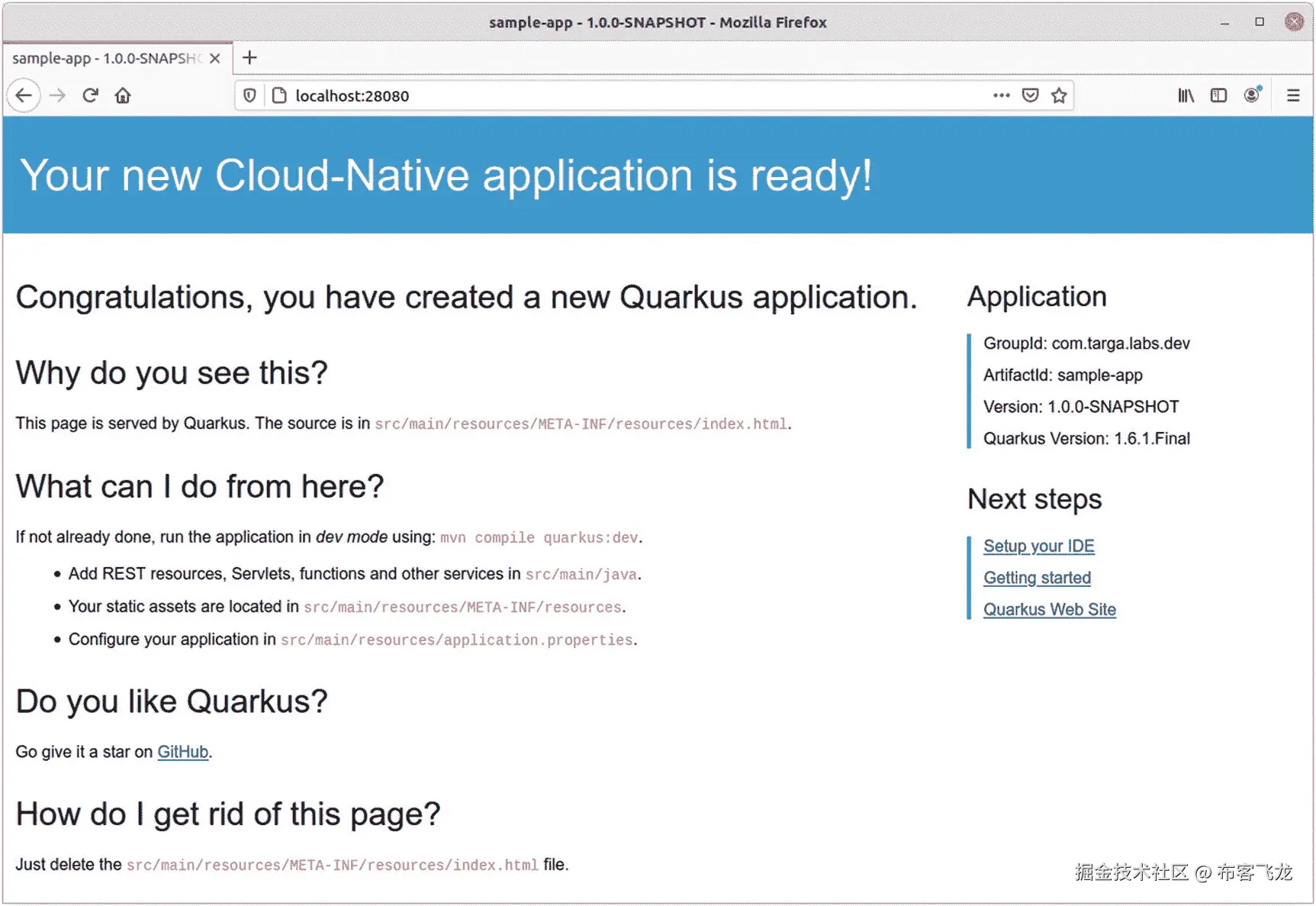Click the index.html path under 'Why do you see this?'
This screenshot has width=1316, height=906.
581,424
